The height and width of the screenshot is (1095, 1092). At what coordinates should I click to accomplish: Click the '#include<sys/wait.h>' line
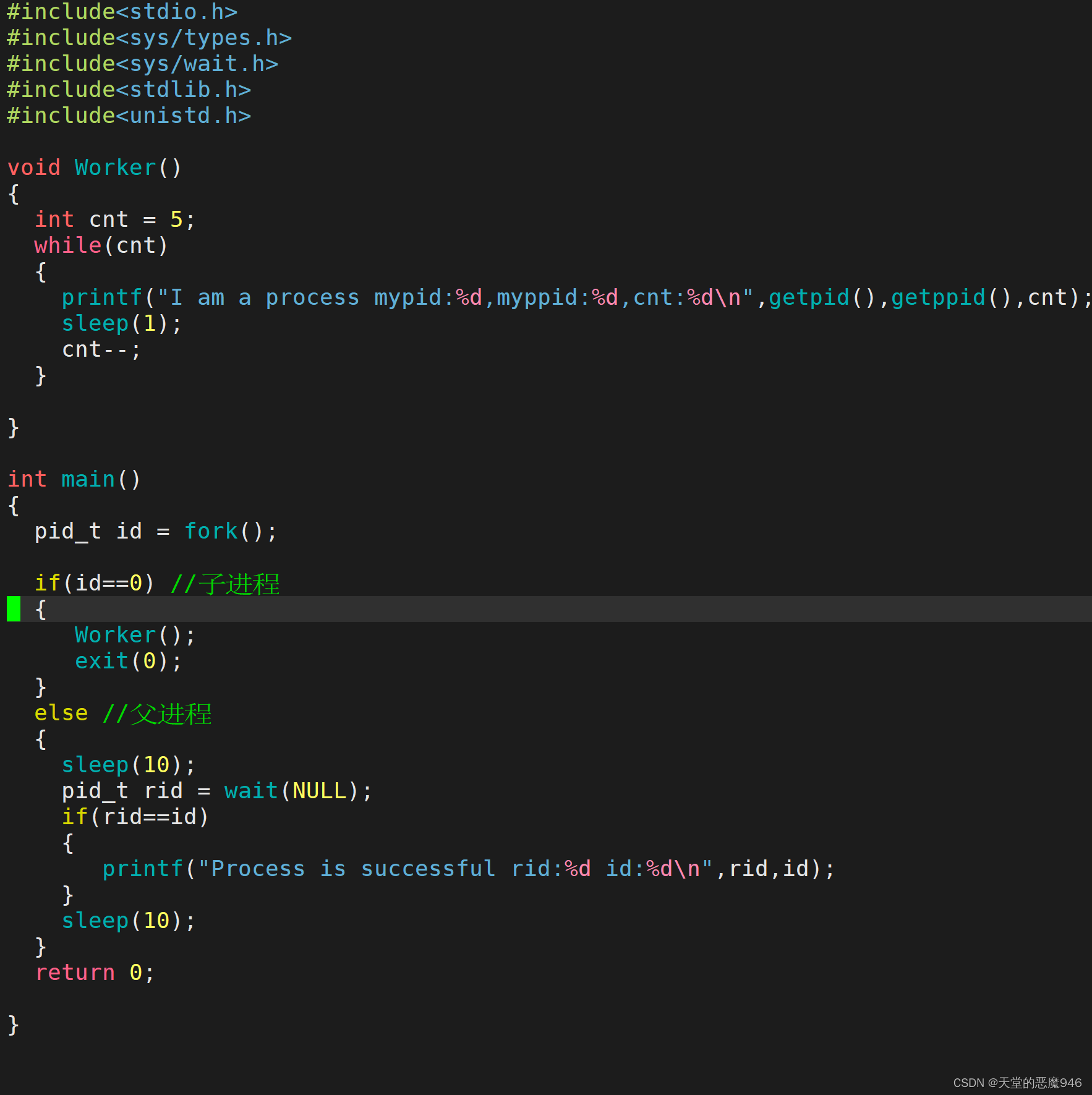(142, 64)
